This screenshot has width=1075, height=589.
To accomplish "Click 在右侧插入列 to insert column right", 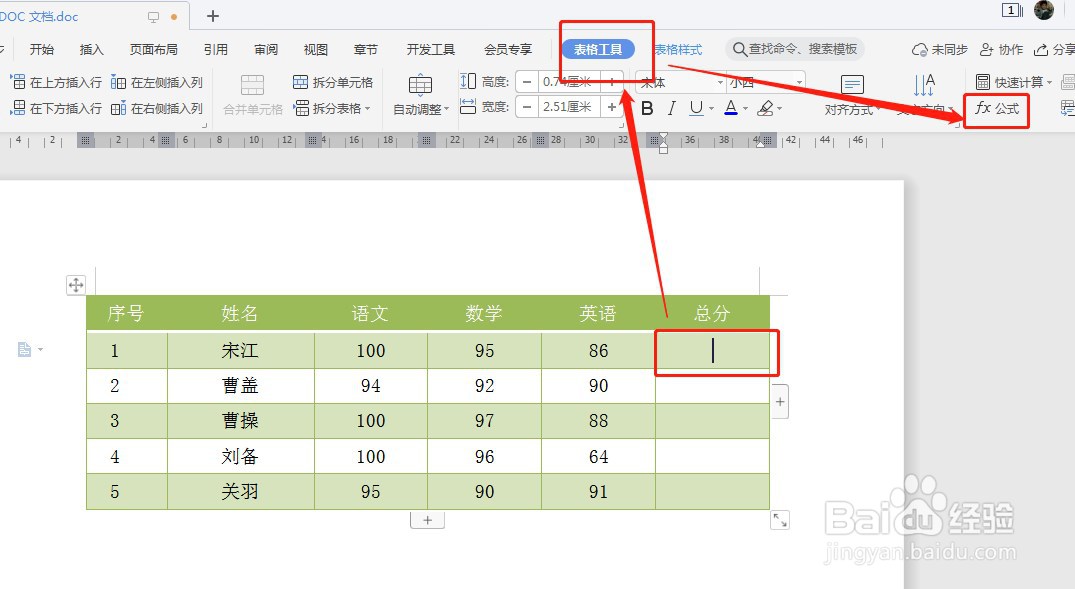I will [156, 108].
